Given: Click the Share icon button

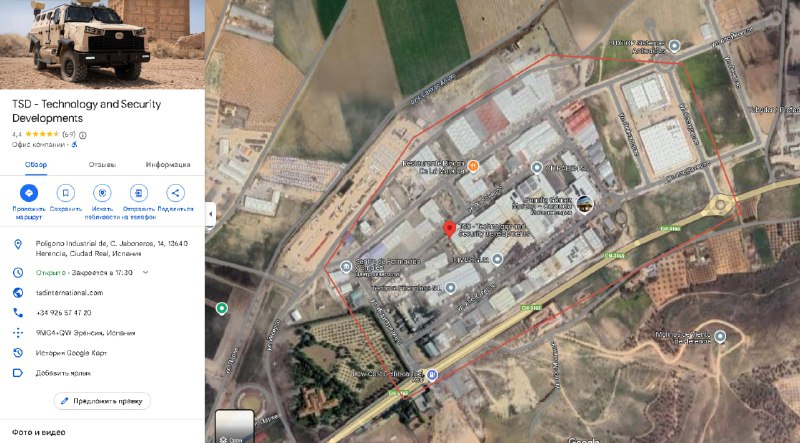Looking at the screenshot, I should tap(176, 193).
